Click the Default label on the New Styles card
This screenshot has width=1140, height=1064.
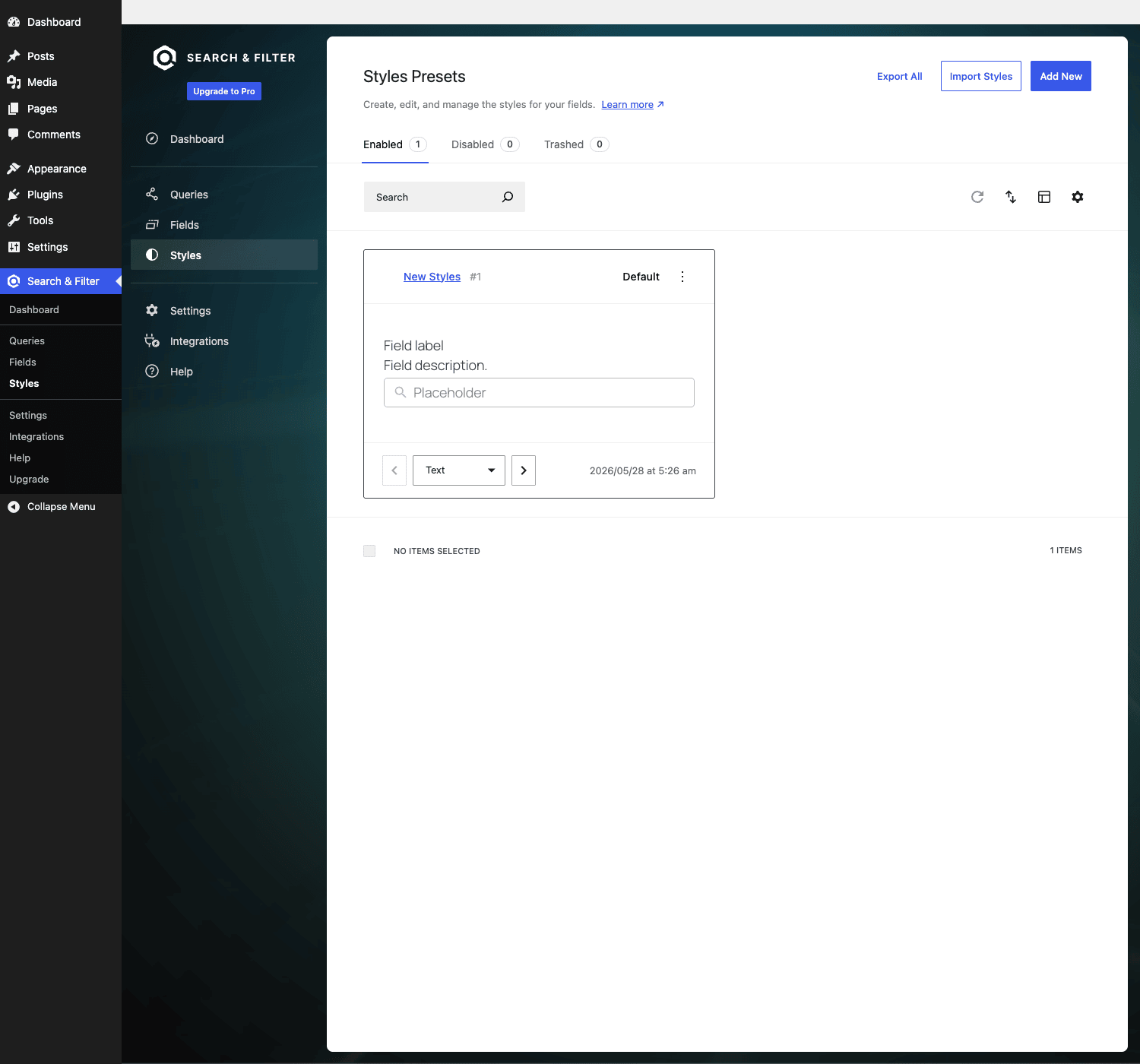pyautogui.click(x=641, y=277)
